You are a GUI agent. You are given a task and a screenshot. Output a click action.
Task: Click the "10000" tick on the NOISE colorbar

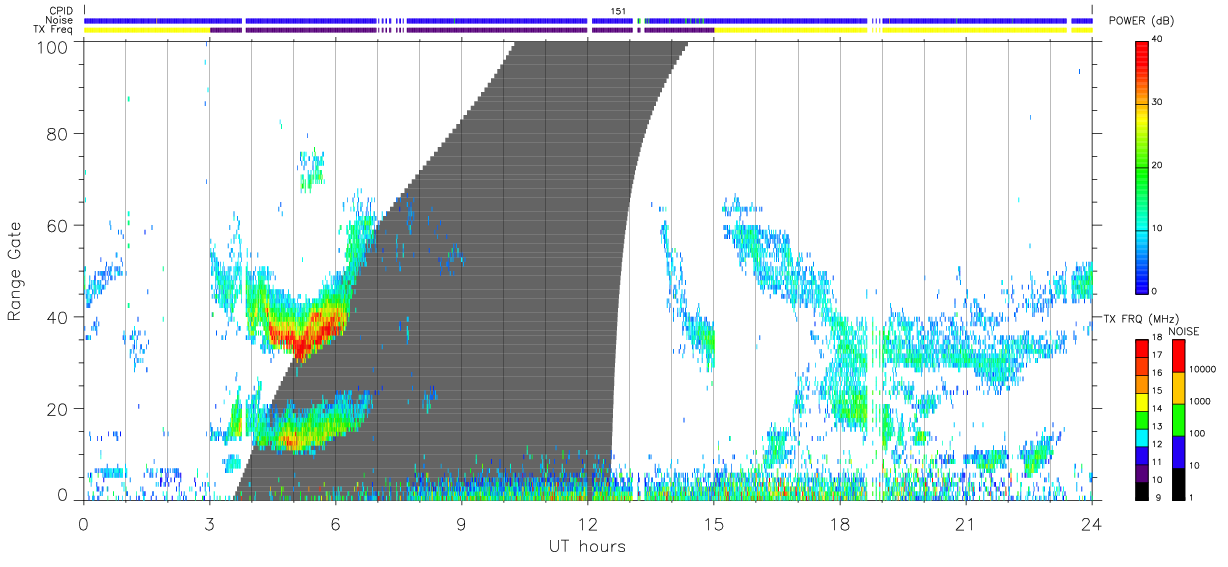(1204, 370)
